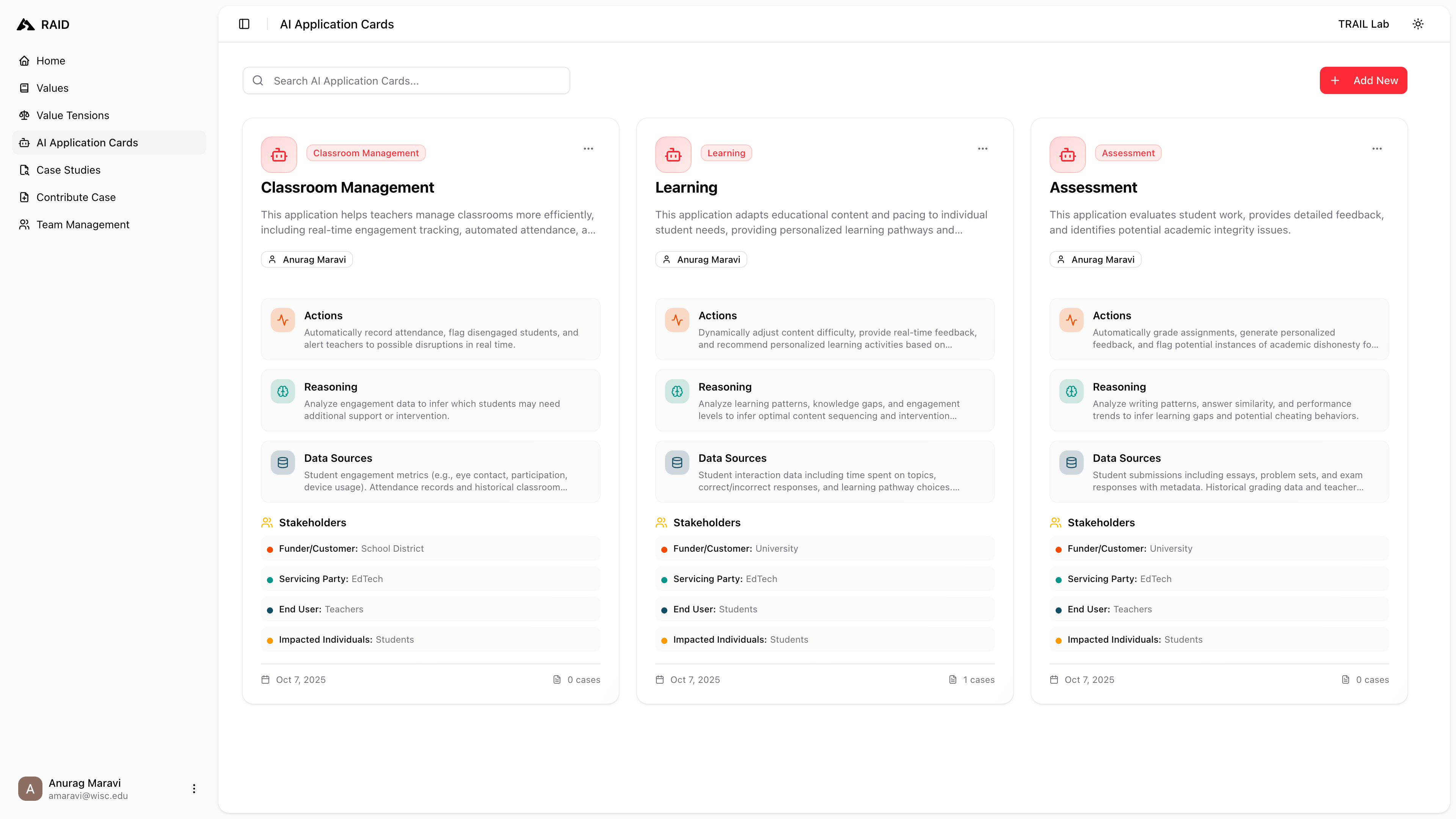Image resolution: width=1456 pixels, height=819 pixels.
Task: Click the Value Tensions scales icon in sidebar
Action: (24, 115)
